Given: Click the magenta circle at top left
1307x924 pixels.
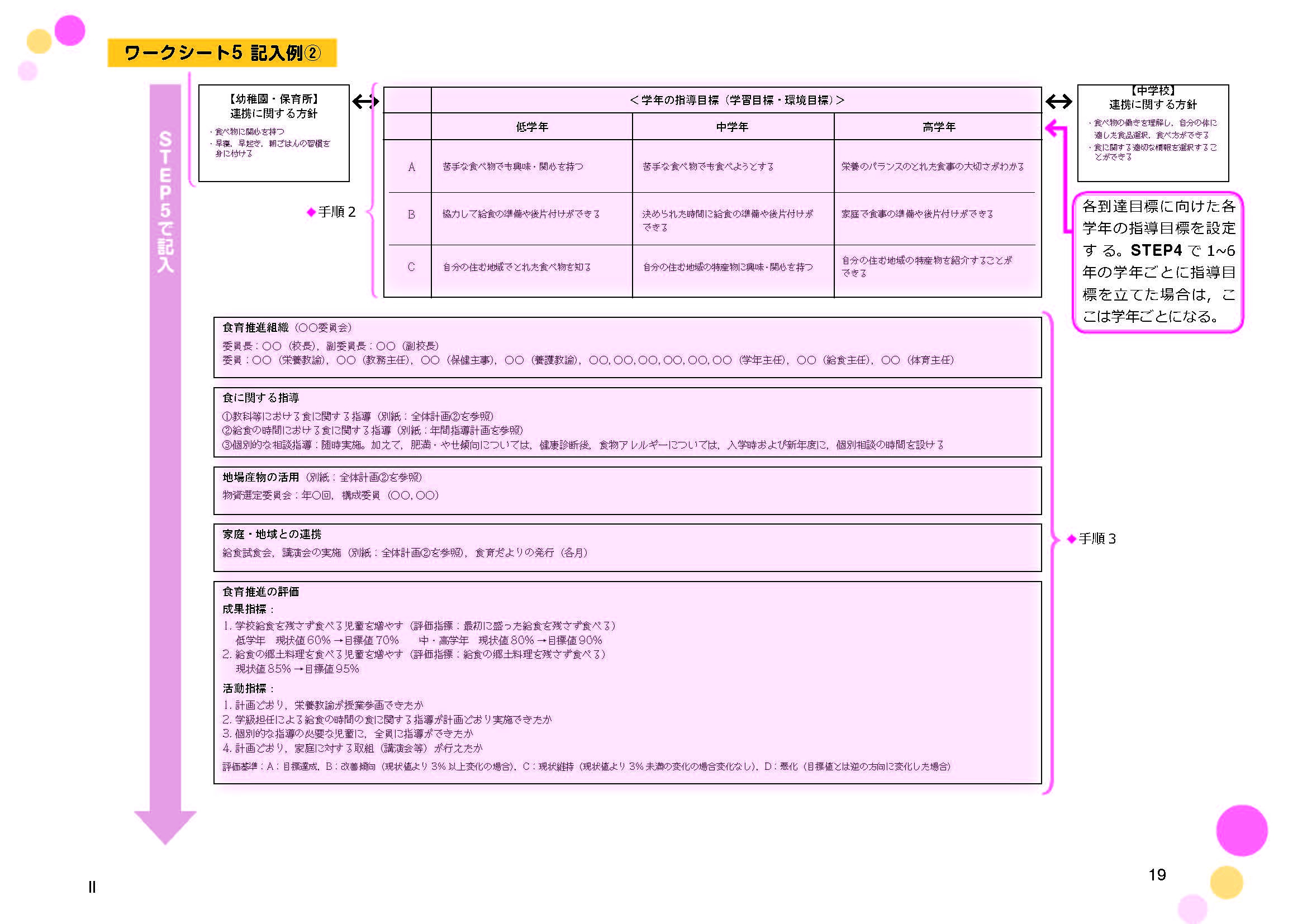Looking at the screenshot, I should (70, 30).
